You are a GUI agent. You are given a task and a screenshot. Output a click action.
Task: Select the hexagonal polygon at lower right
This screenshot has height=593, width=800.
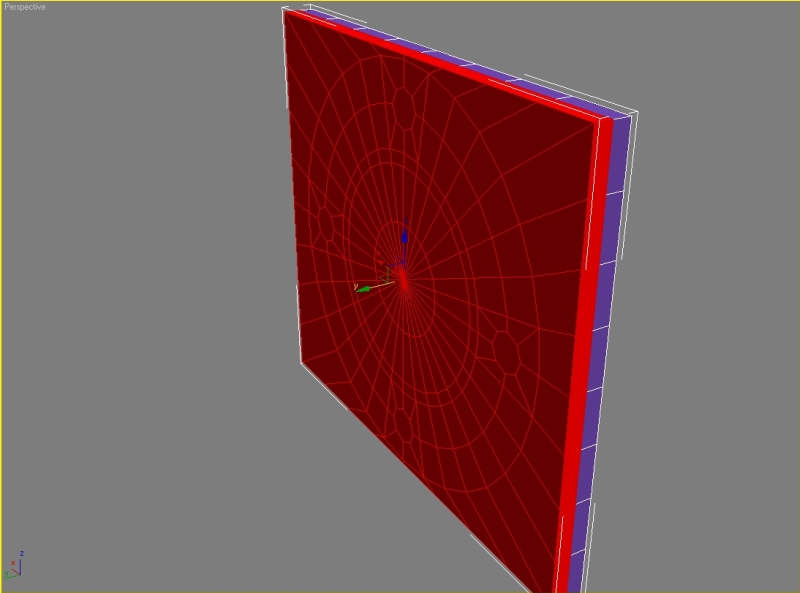pyautogui.click(x=504, y=352)
